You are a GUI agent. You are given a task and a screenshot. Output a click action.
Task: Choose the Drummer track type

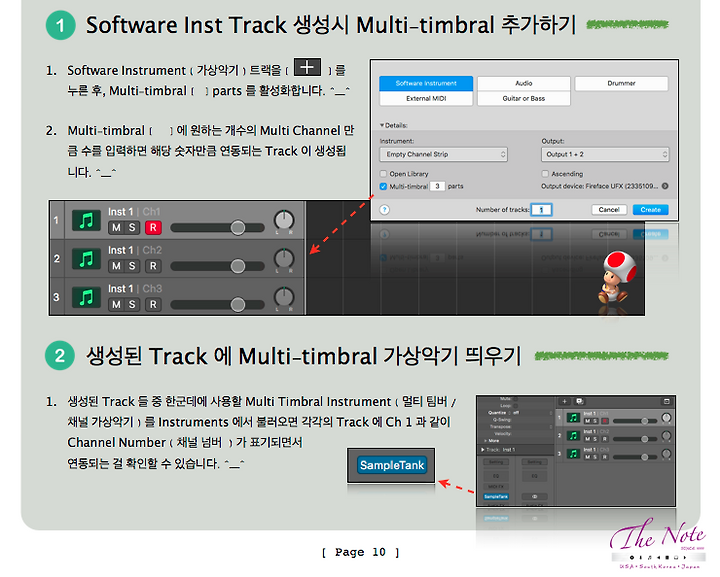621,83
